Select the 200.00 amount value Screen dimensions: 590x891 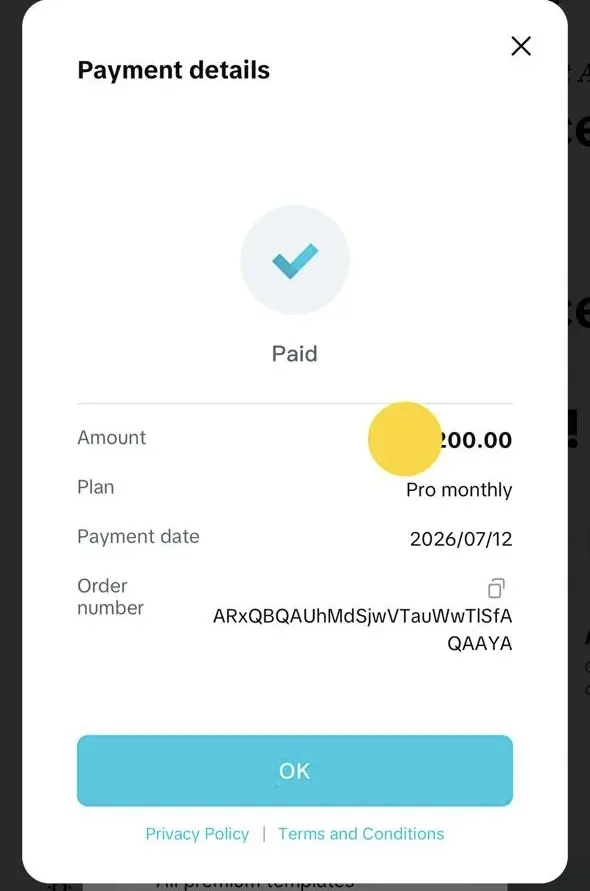coord(475,440)
